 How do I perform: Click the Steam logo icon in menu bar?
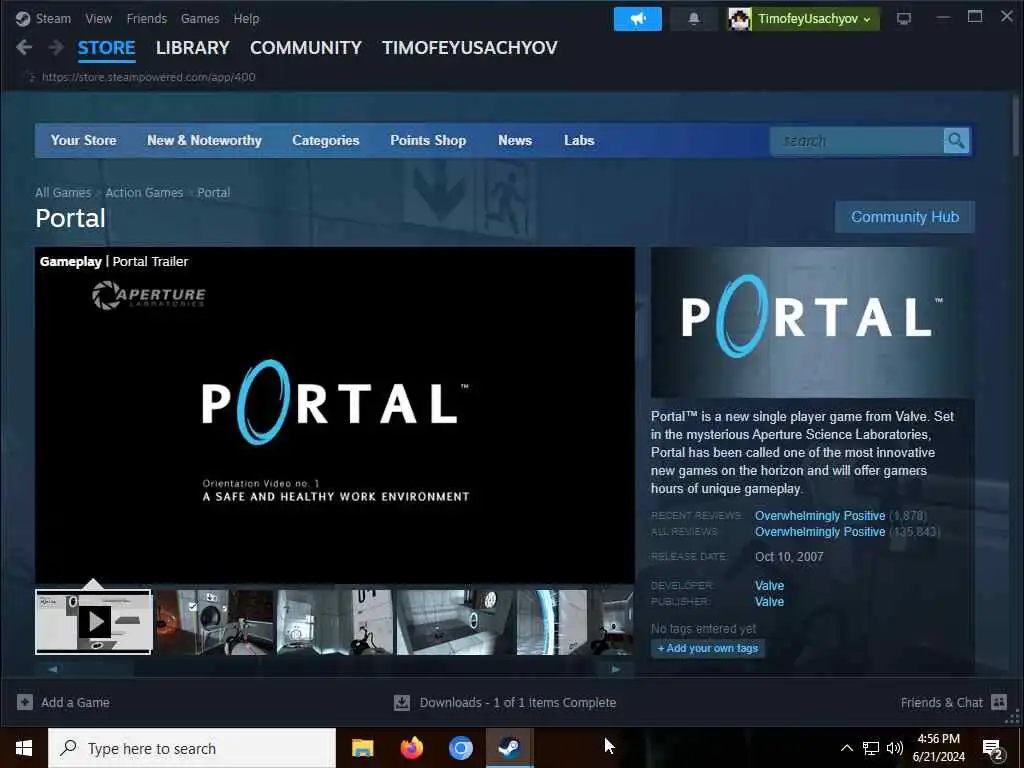[23, 18]
